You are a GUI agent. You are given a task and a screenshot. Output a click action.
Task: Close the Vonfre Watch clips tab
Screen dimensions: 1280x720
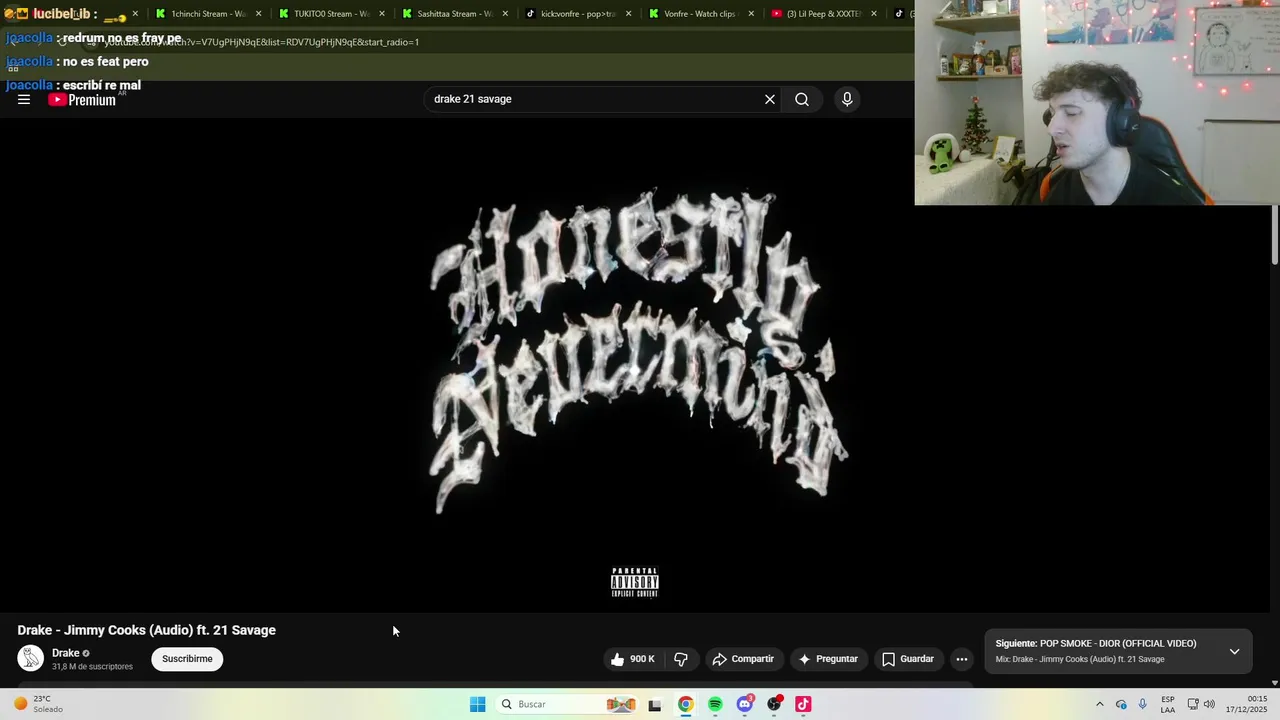(x=751, y=14)
